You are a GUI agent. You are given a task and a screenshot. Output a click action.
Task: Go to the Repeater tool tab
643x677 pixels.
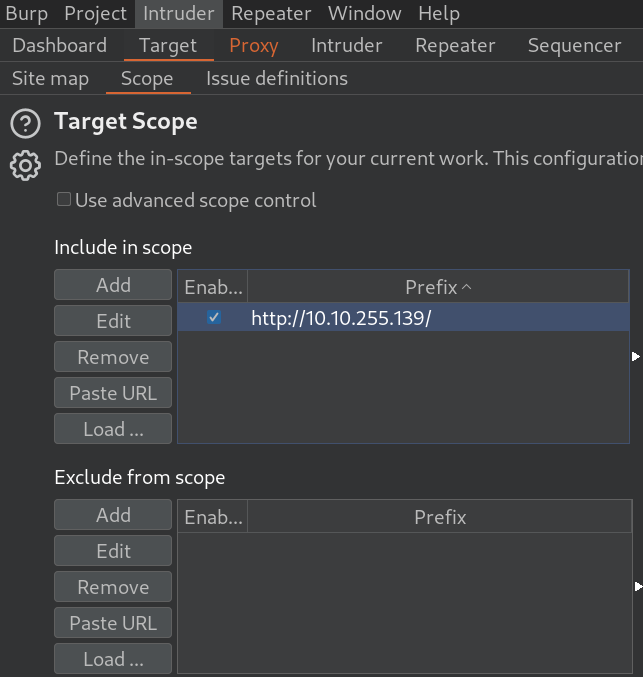coord(455,45)
